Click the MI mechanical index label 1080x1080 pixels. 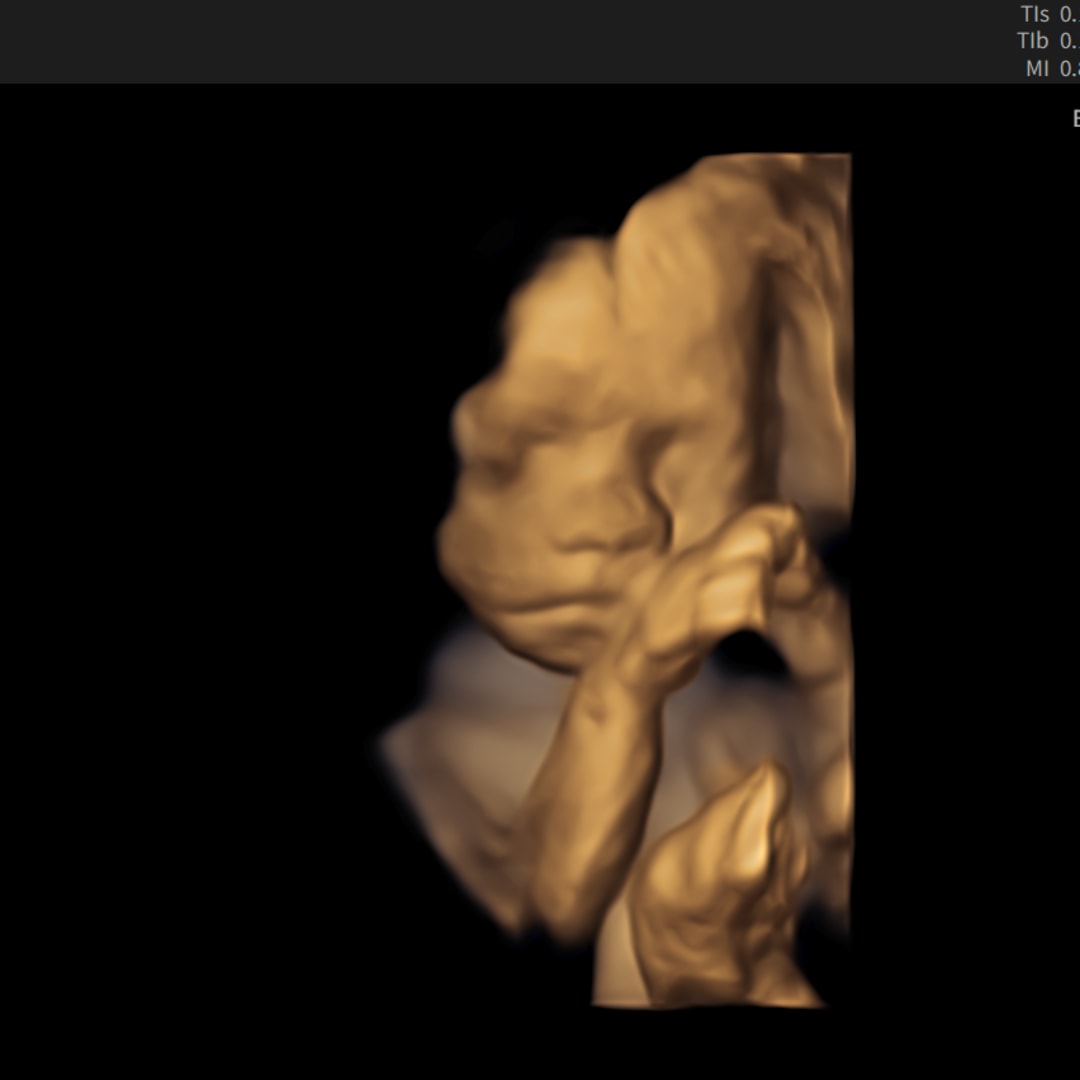click(1037, 68)
